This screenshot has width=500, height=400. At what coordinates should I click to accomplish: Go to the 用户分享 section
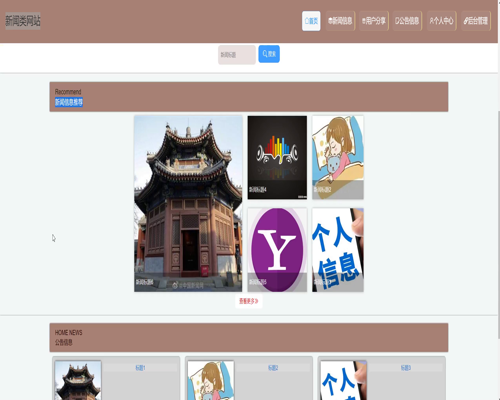(374, 21)
